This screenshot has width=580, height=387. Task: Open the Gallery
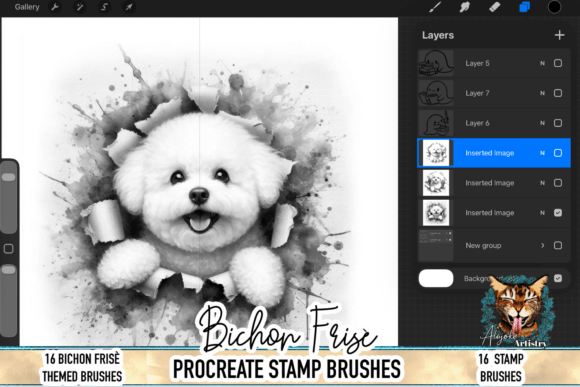point(27,7)
